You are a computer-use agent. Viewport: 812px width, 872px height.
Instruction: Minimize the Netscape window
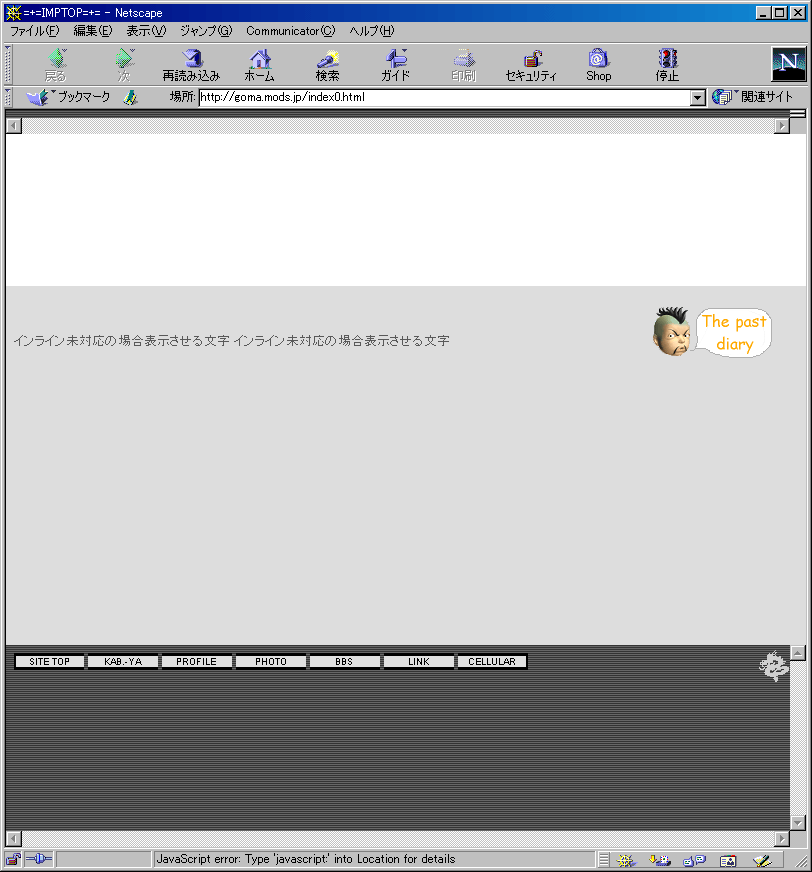[x=764, y=12]
